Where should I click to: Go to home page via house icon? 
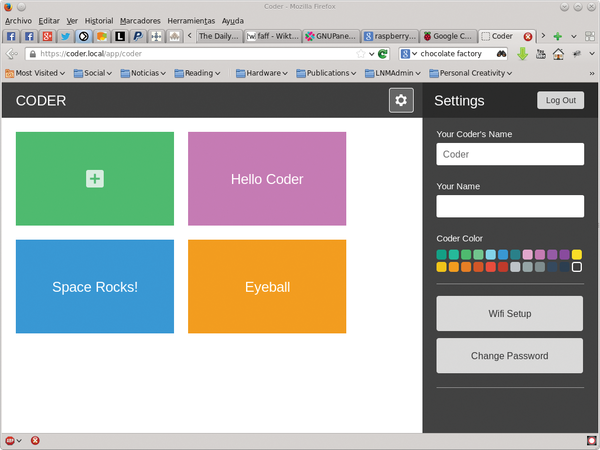(x=558, y=54)
